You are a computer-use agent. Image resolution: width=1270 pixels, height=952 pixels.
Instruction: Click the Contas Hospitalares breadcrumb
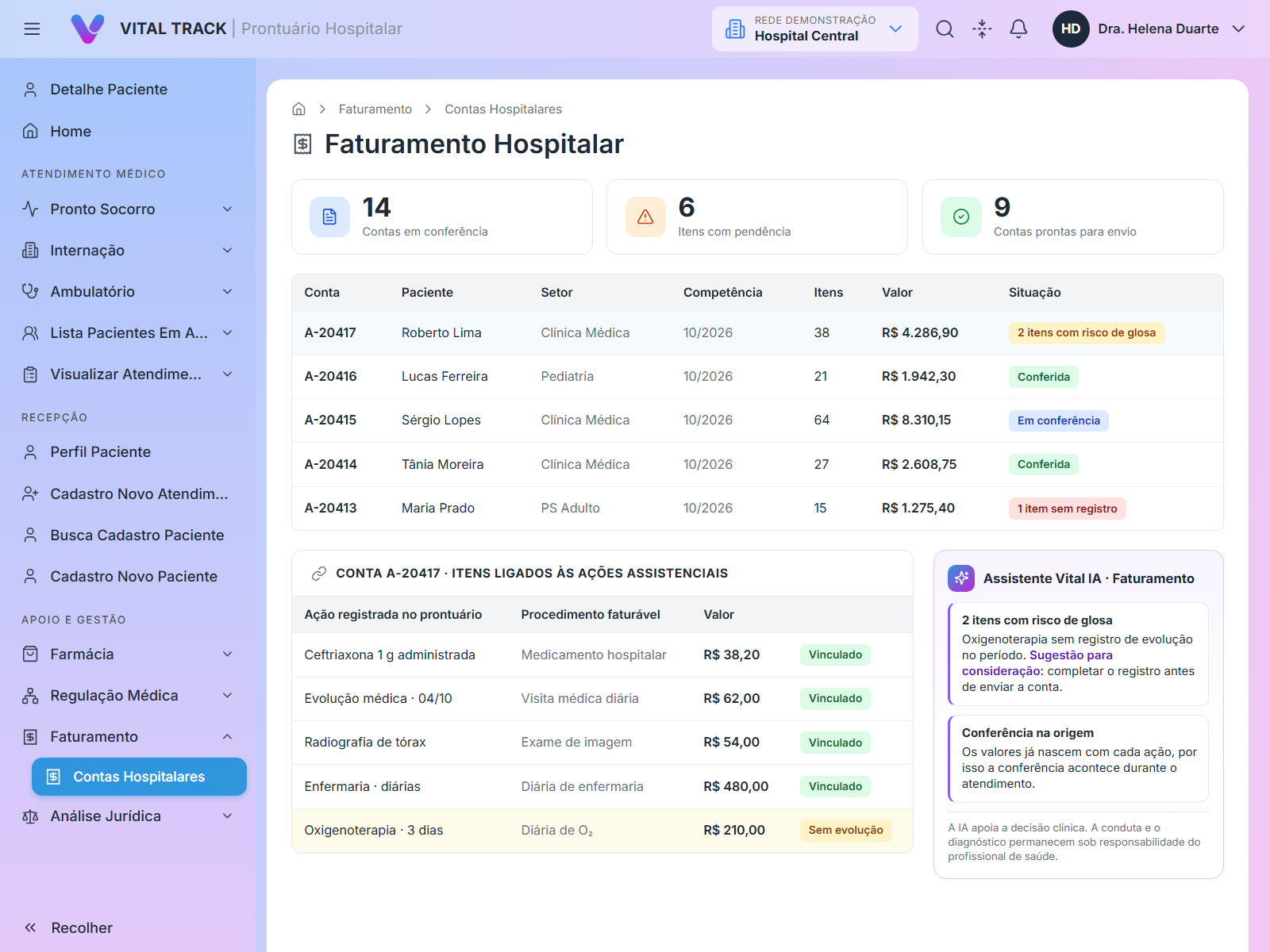coord(503,109)
